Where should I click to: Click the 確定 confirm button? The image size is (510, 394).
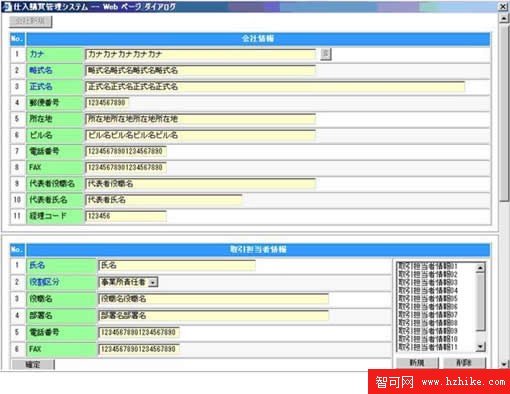(x=33, y=365)
